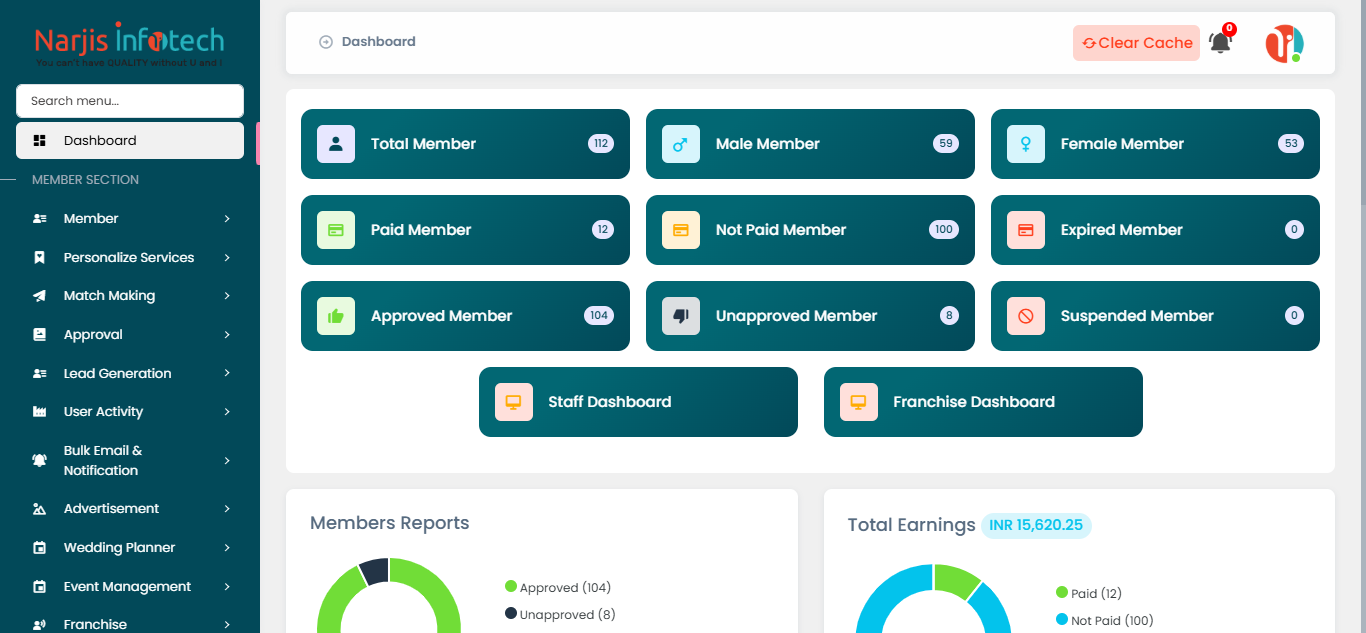Expand the Advertisement chevron
Image resolution: width=1366 pixels, height=633 pixels.
click(227, 509)
